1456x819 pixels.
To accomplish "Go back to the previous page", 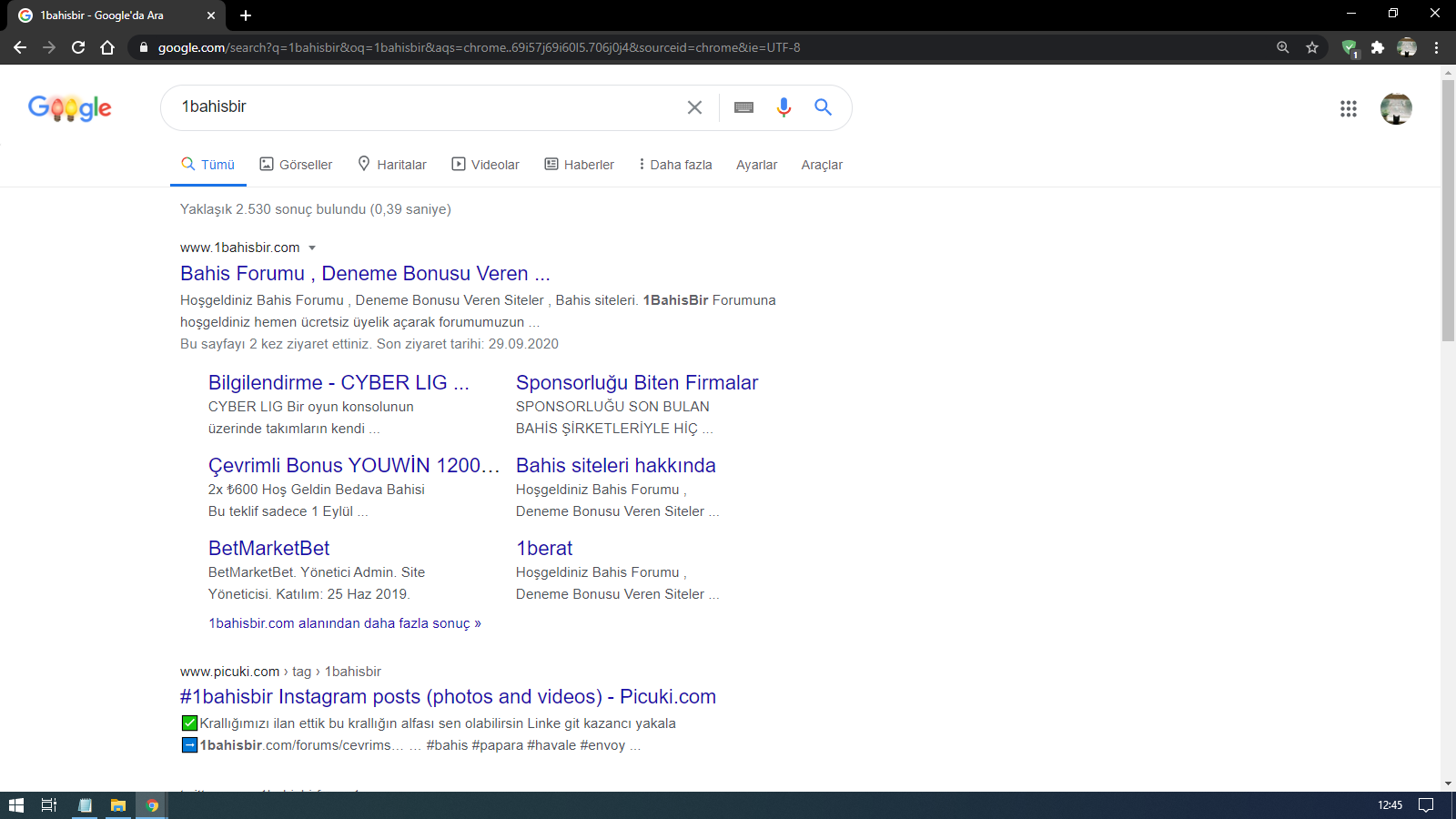I will tap(20, 47).
